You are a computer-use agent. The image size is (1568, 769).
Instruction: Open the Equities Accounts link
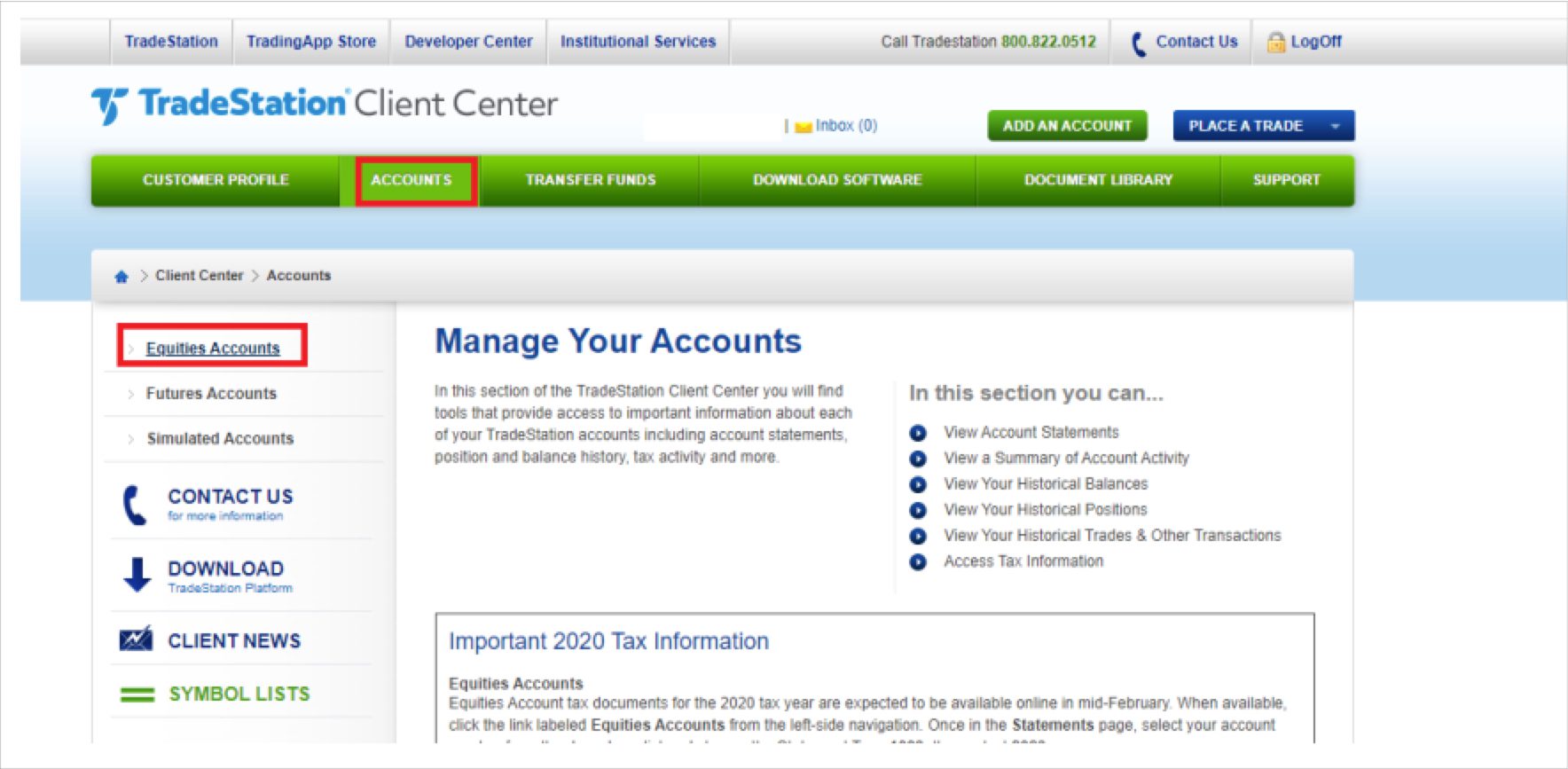[x=213, y=349]
